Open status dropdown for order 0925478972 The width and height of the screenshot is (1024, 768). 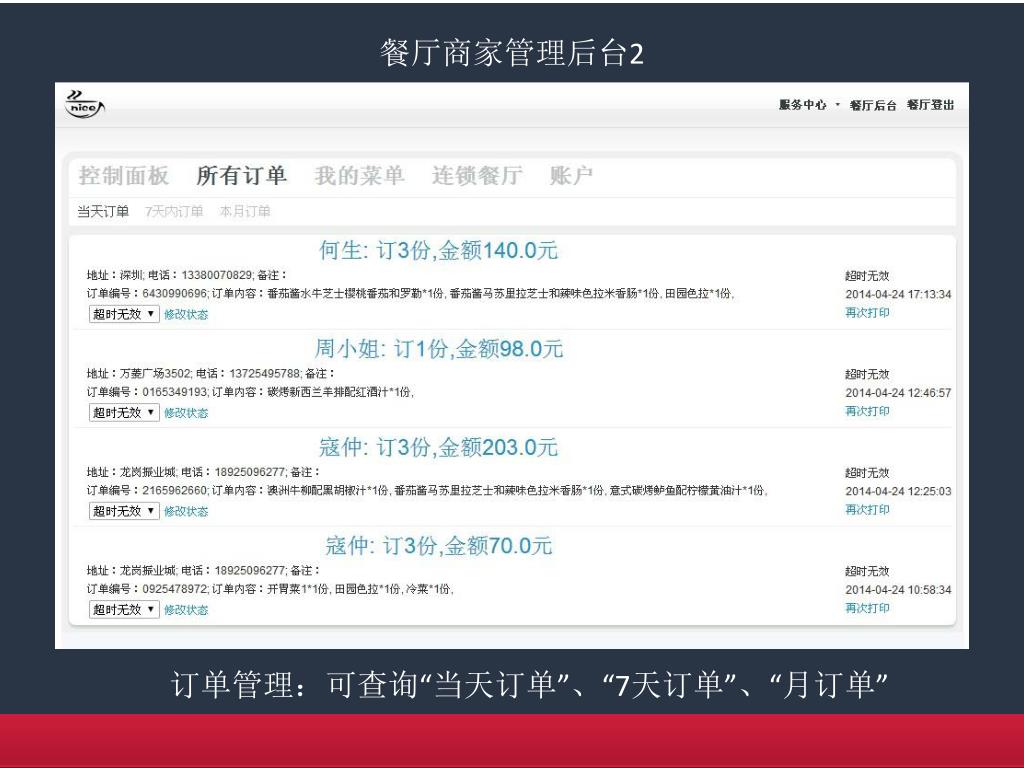(124, 609)
